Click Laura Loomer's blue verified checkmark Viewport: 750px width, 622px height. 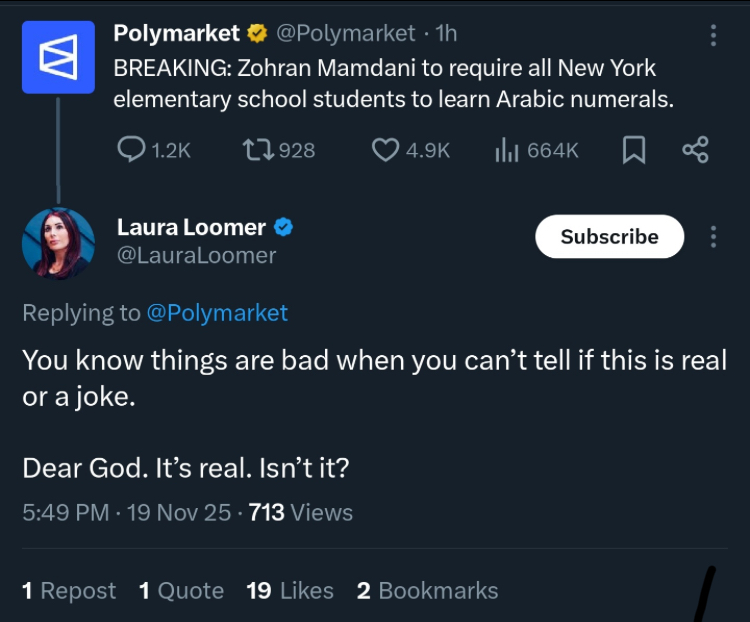[x=283, y=228]
